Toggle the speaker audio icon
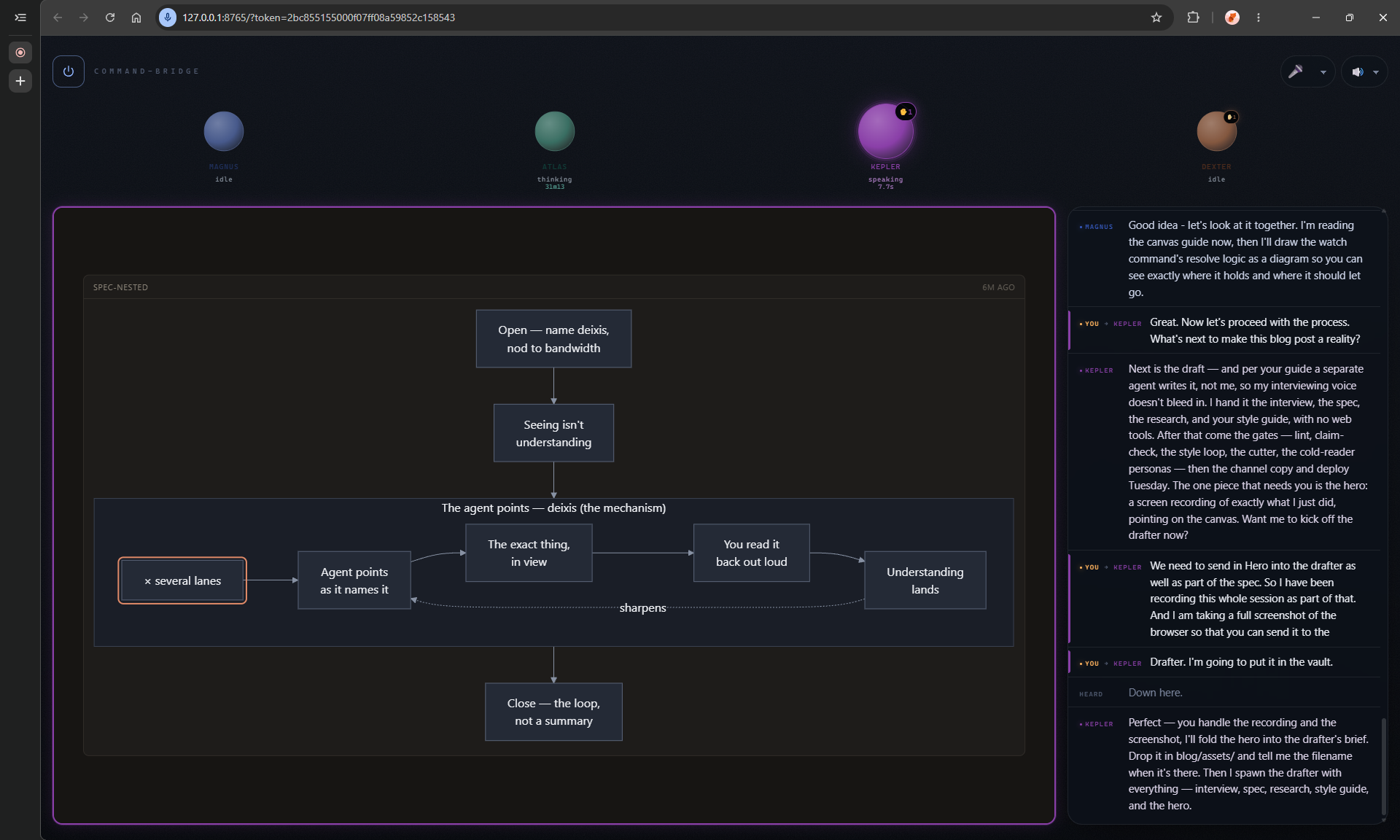 point(1357,72)
